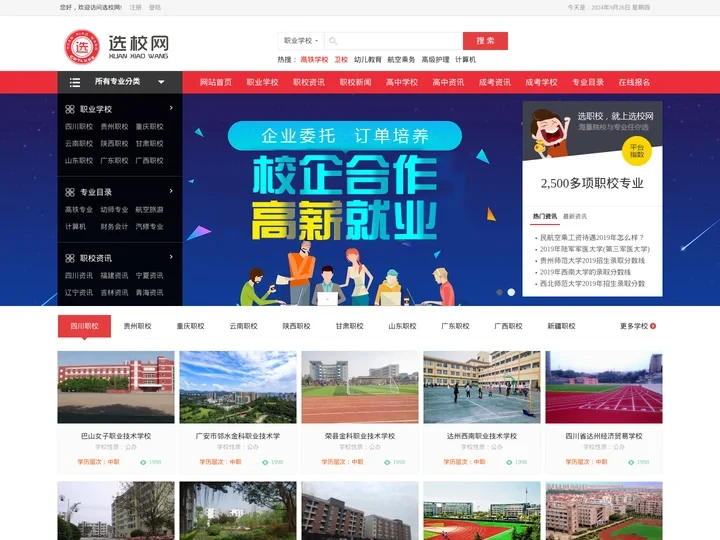Click the red 搜索 button
The height and width of the screenshot is (540, 720).
[485, 41]
